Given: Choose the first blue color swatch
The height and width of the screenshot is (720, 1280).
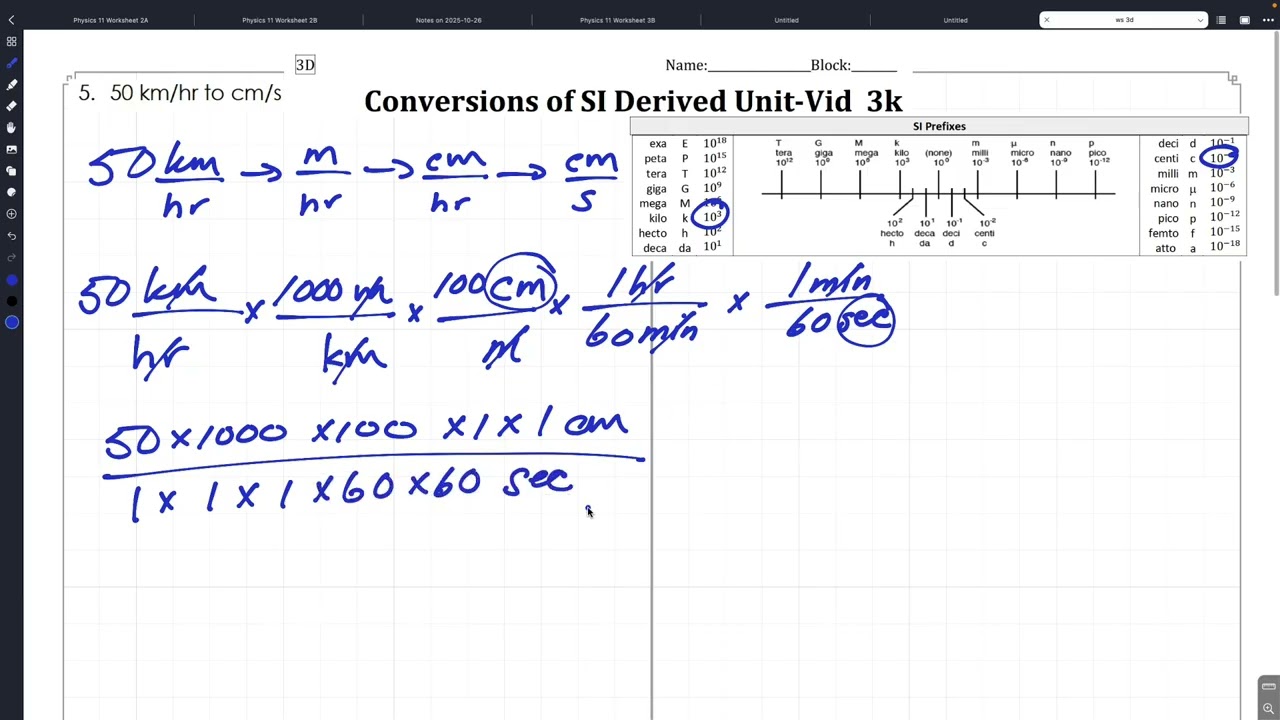Looking at the screenshot, I should click(11, 280).
